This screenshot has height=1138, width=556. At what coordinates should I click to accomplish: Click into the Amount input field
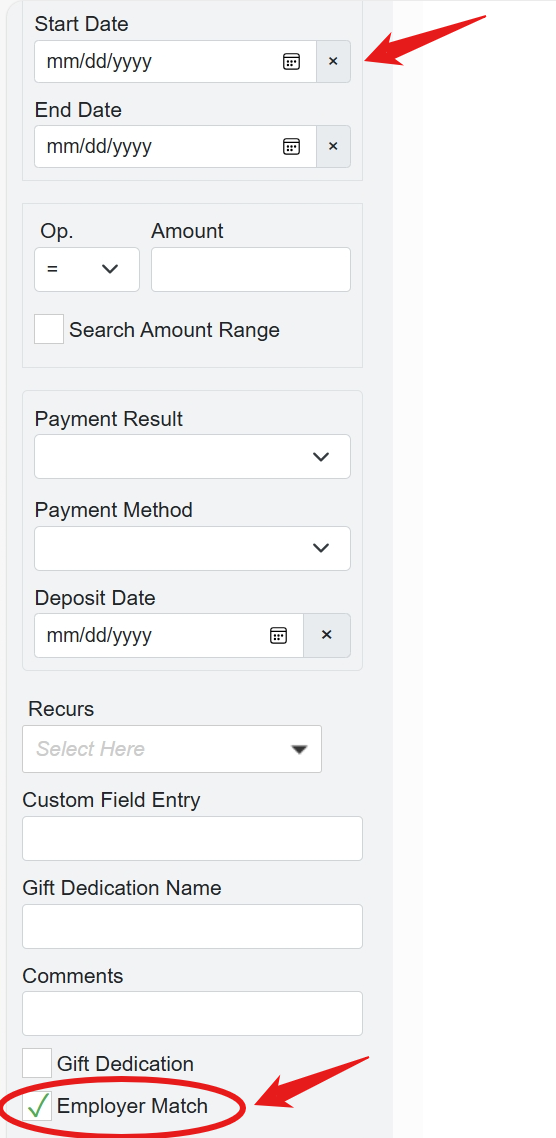[251, 269]
